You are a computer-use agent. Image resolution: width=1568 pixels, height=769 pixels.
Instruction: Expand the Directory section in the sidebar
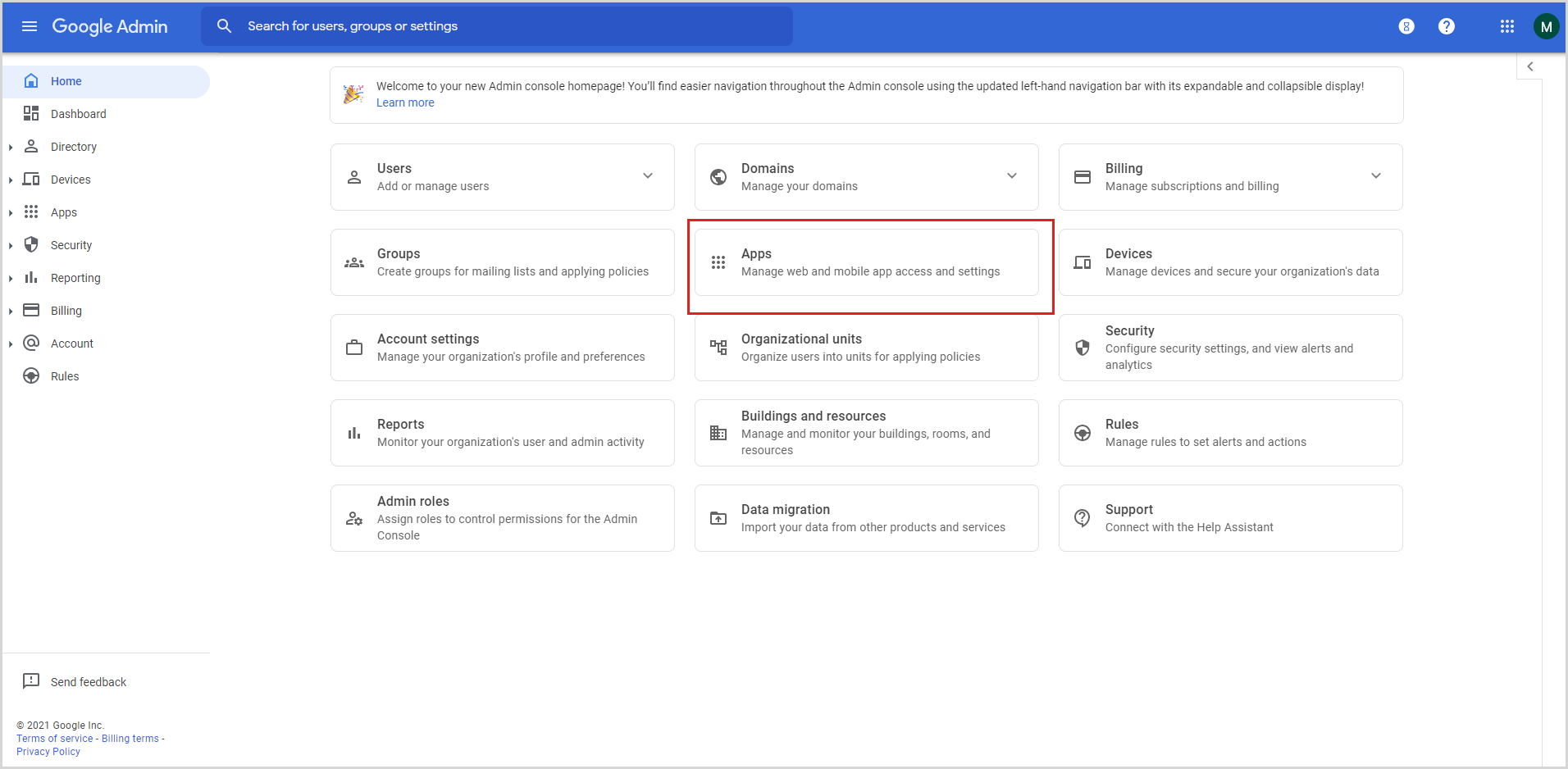click(11, 146)
